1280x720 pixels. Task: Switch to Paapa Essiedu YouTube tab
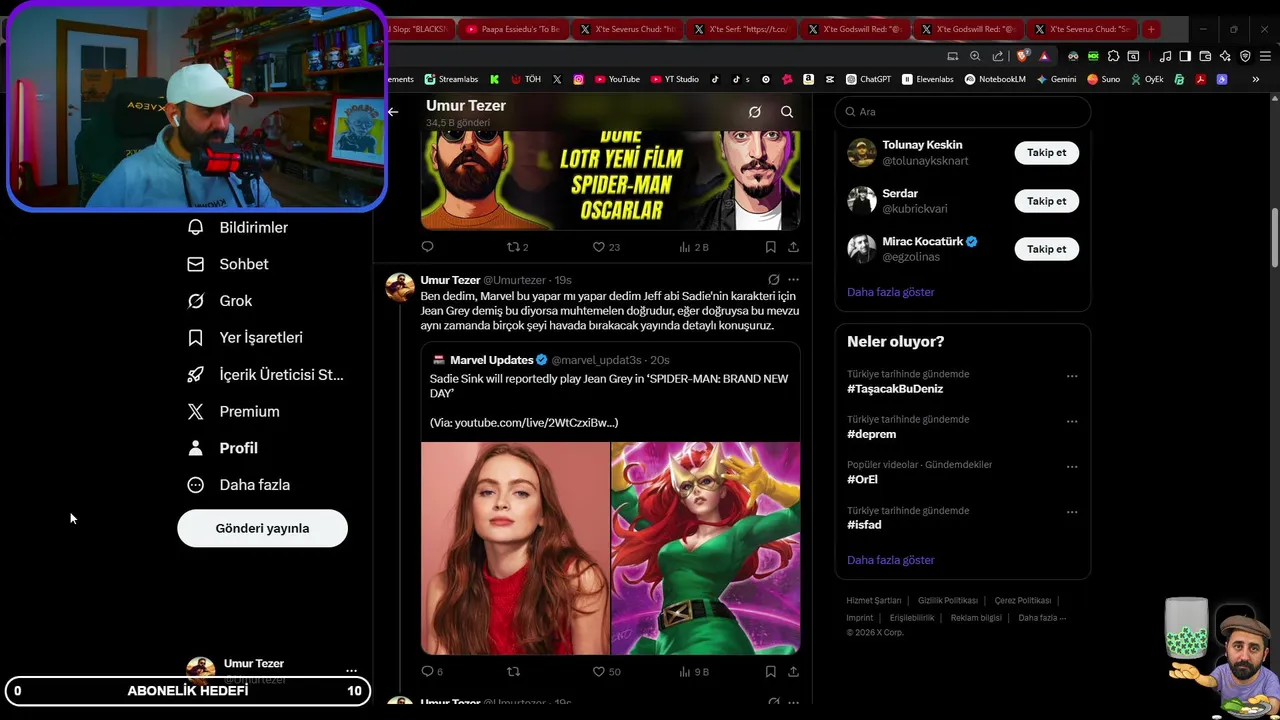[515, 29]
